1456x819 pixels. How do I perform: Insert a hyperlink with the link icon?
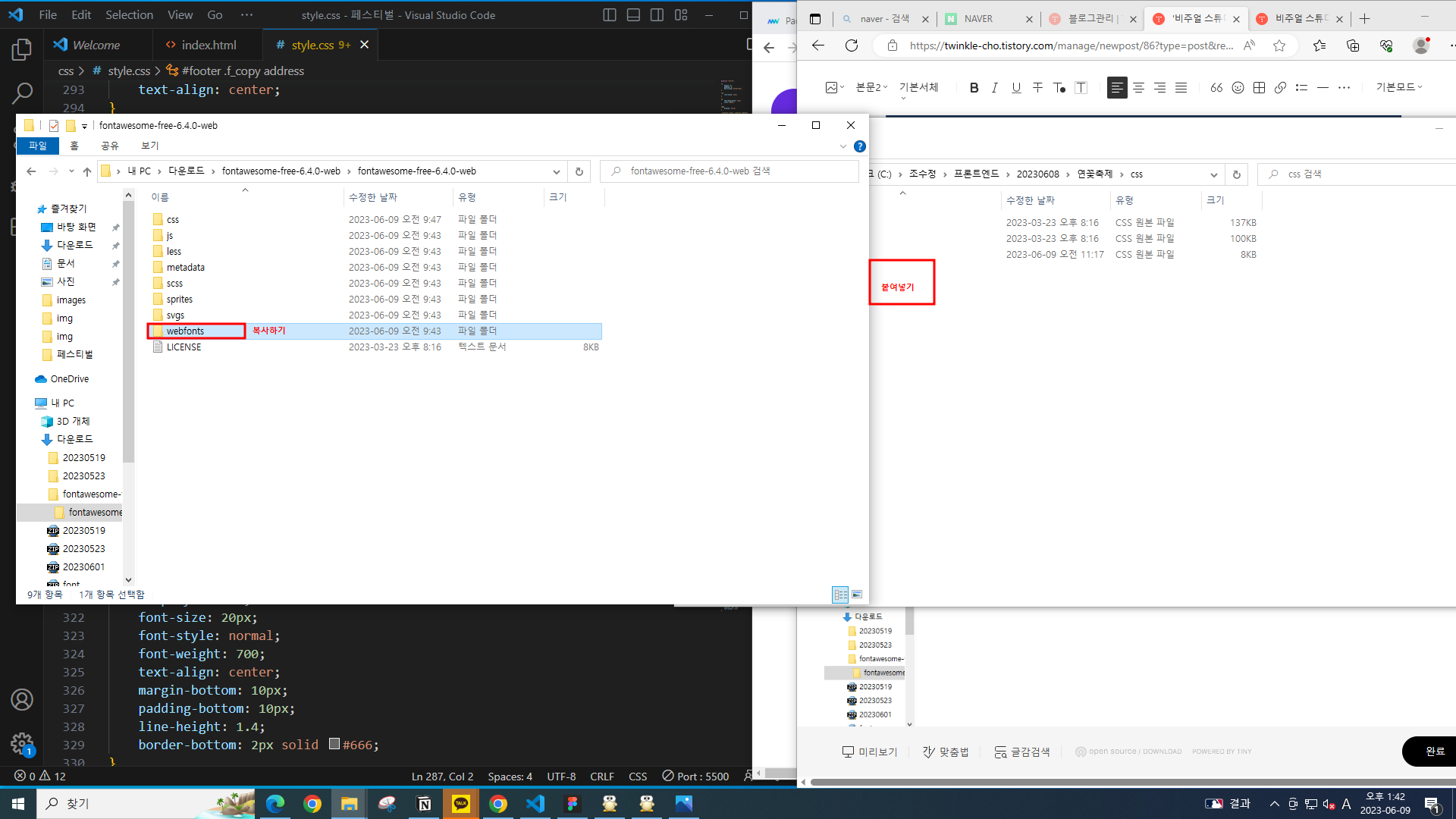(x=1280, y=88)
